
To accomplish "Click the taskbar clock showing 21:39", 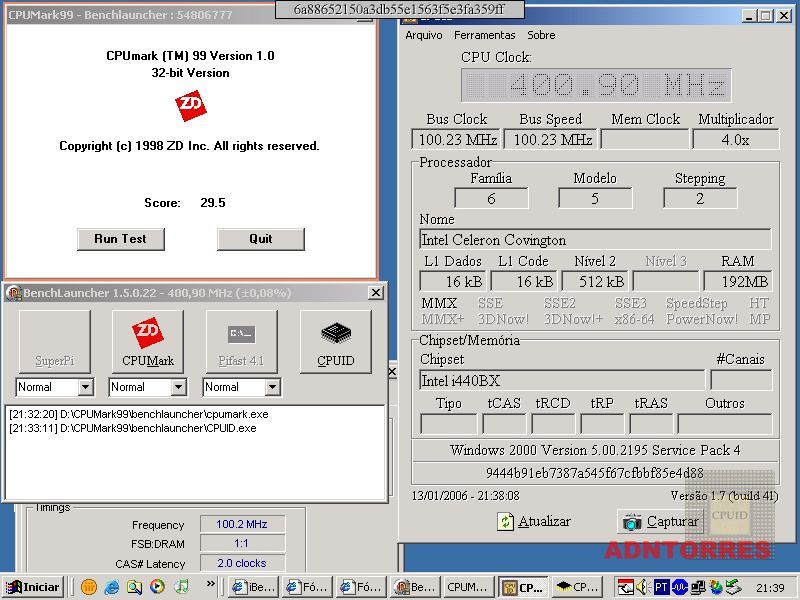I will tap(770, 588).
